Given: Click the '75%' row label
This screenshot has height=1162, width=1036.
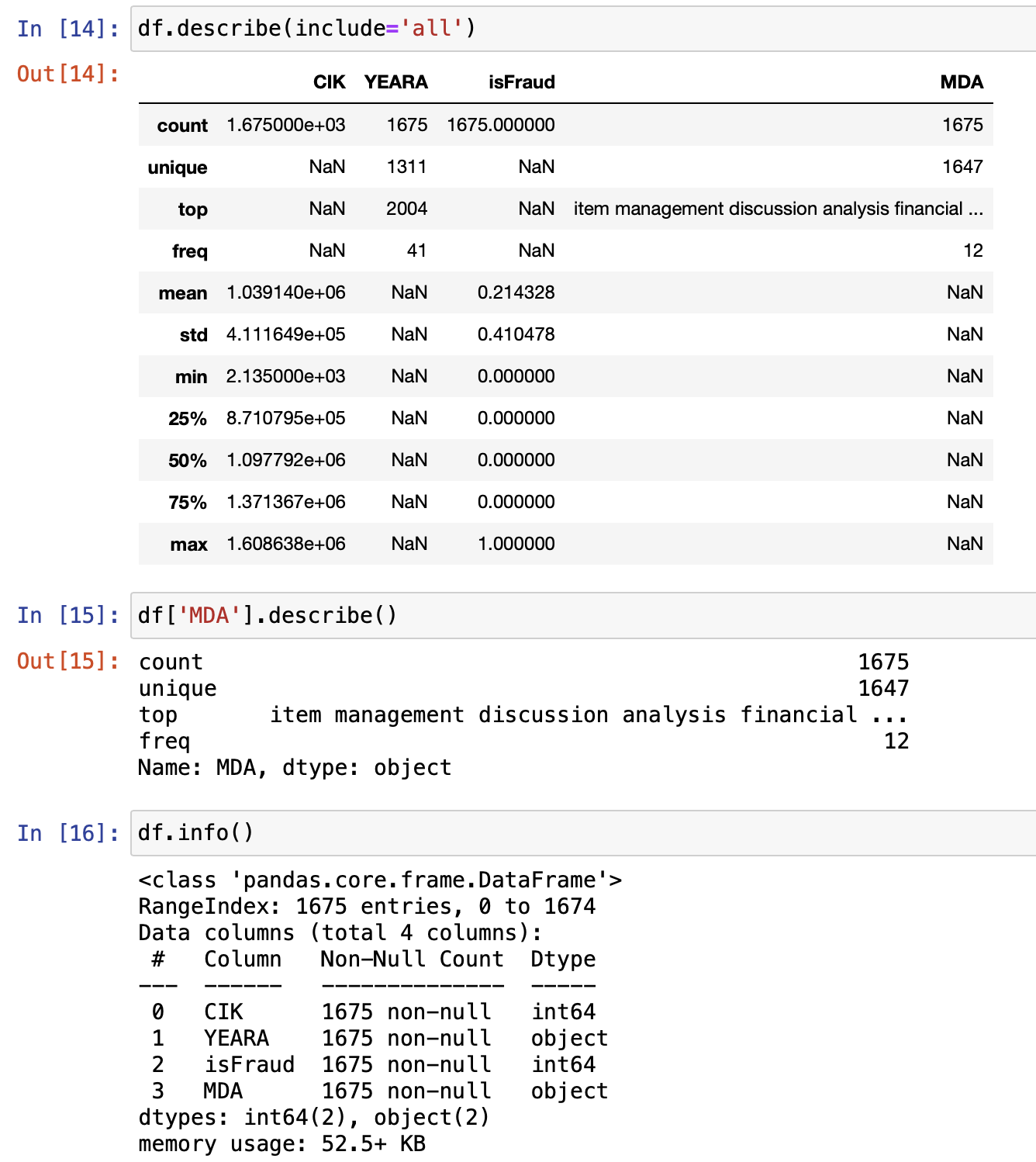Looking at the screenshot, I should (x=188, y=503).
